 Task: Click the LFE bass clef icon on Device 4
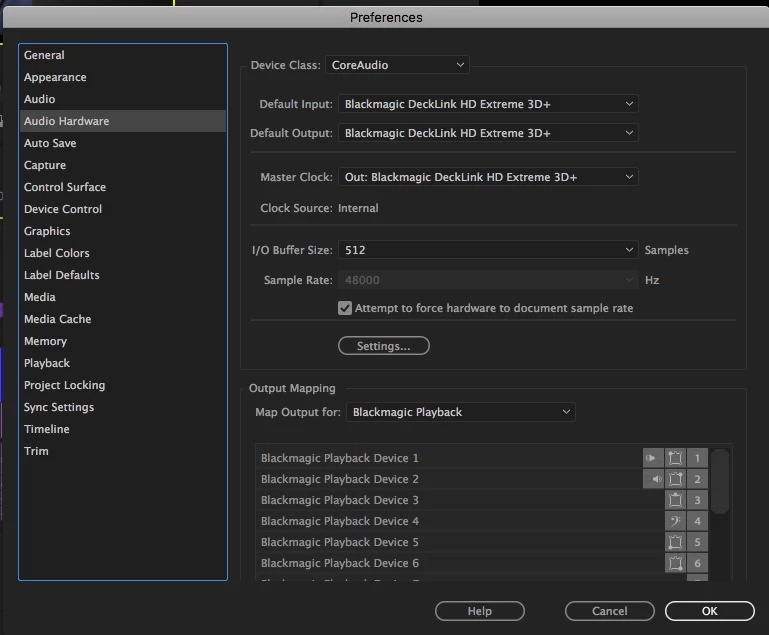(675, 521)
